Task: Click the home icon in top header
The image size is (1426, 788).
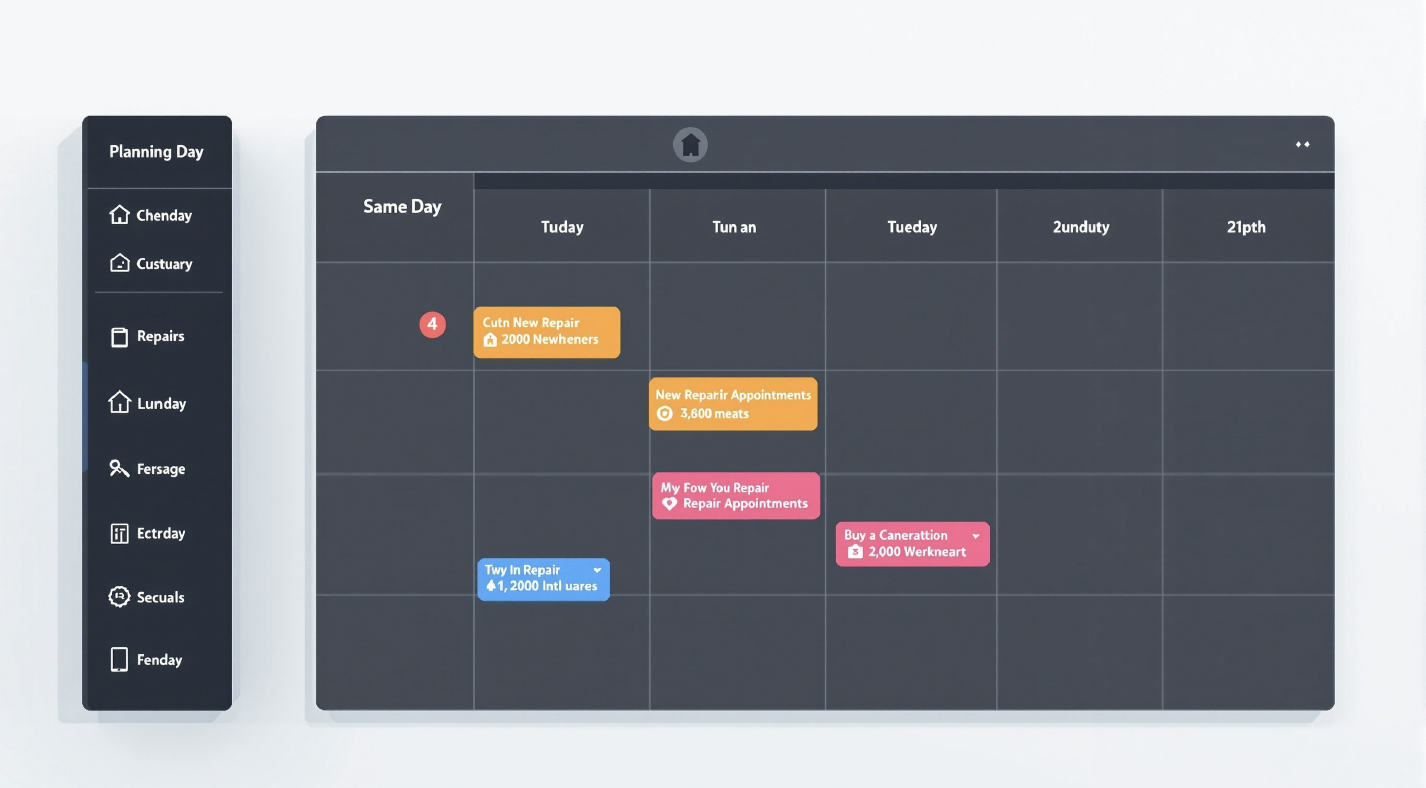Action: coord(690,145)
